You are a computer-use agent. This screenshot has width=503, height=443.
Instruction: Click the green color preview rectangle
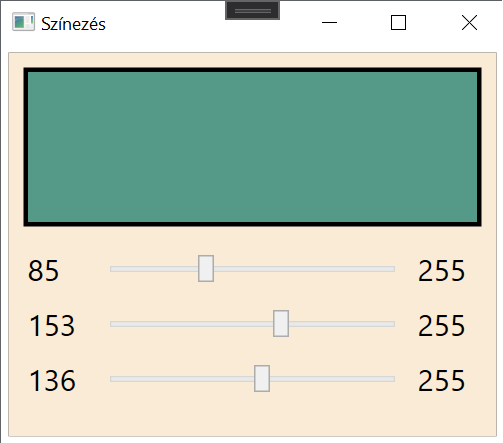click(x=252, y=147)
